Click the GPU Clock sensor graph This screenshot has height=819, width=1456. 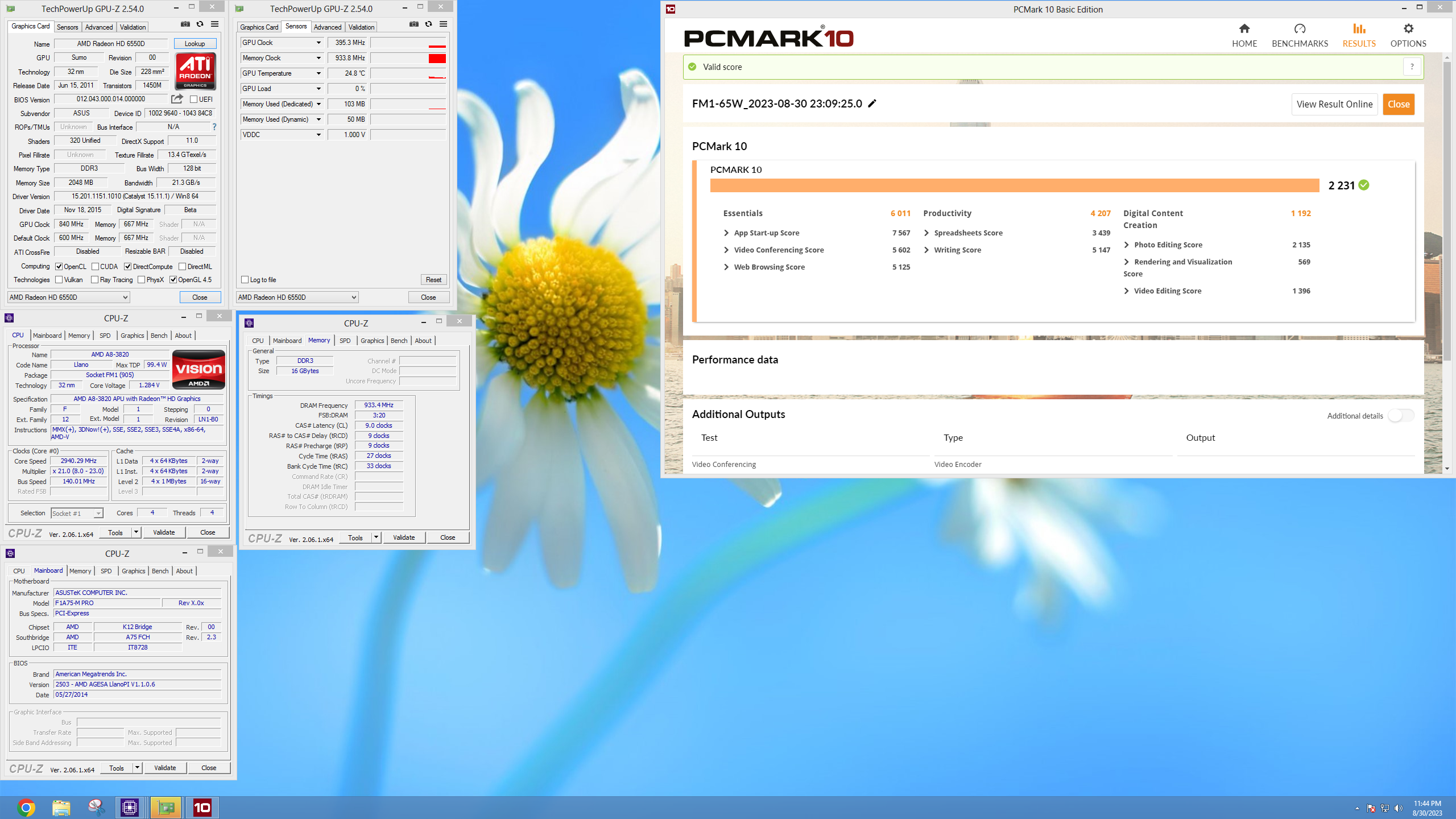click(x=408, y=43)
